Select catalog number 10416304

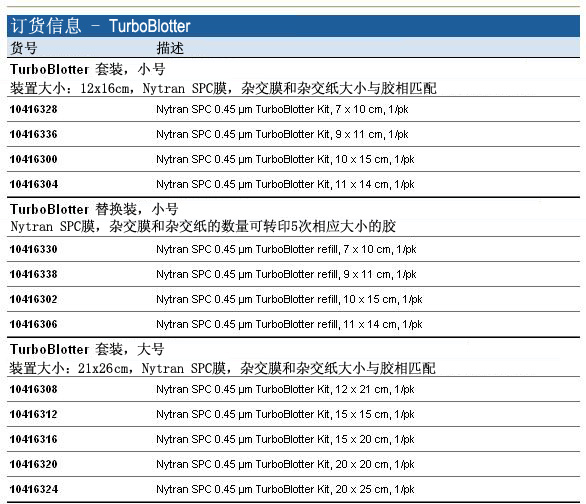tap(34, 184)
